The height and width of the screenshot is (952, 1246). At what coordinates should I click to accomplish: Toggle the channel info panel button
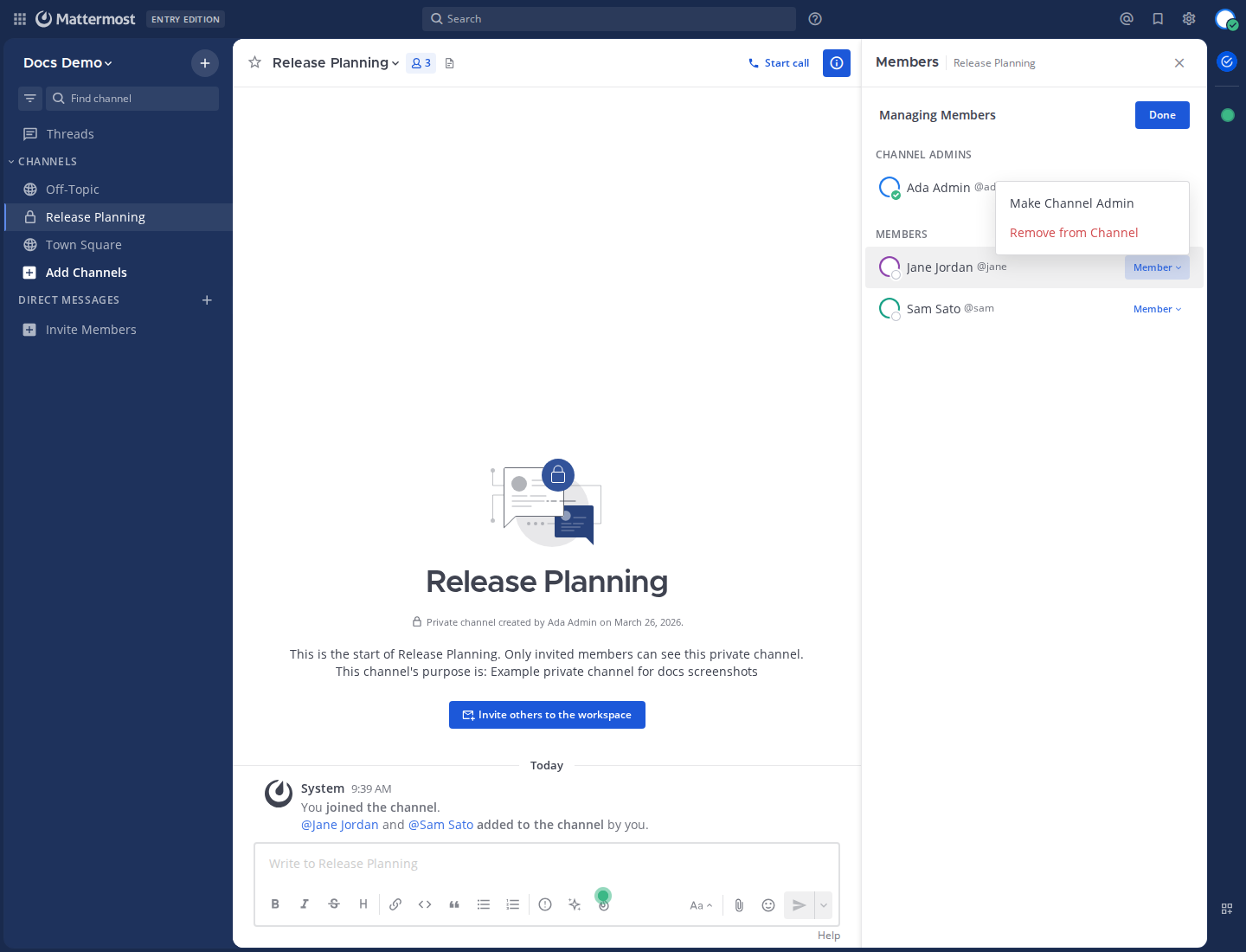(x=837, y=63)
